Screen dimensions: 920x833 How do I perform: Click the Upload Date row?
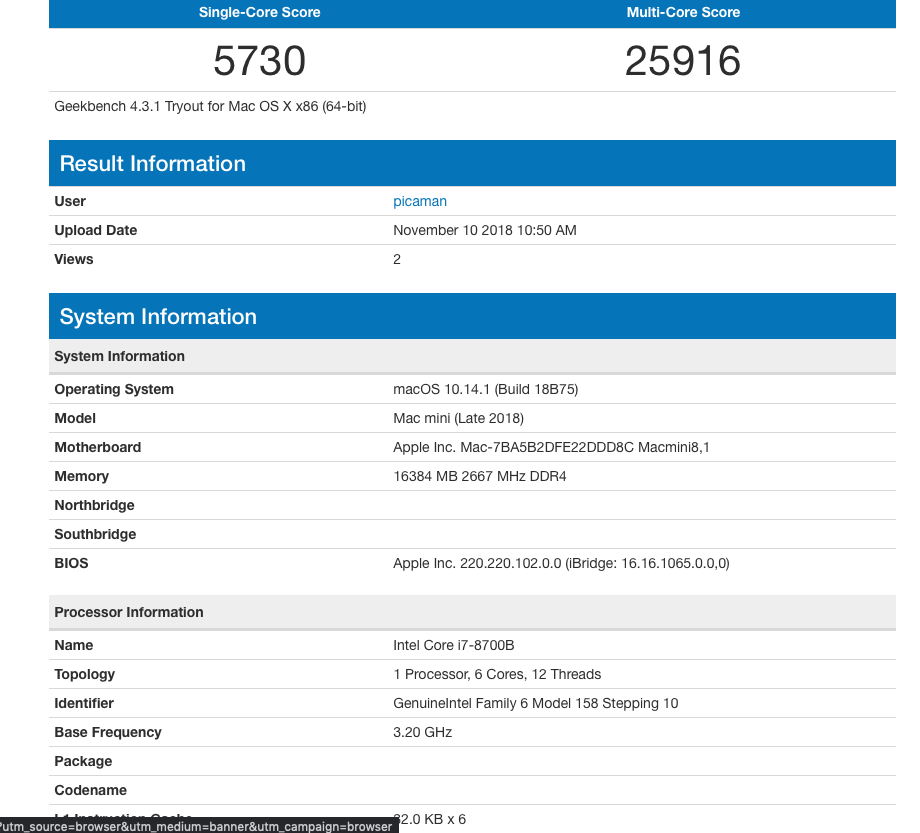point(485,230)
